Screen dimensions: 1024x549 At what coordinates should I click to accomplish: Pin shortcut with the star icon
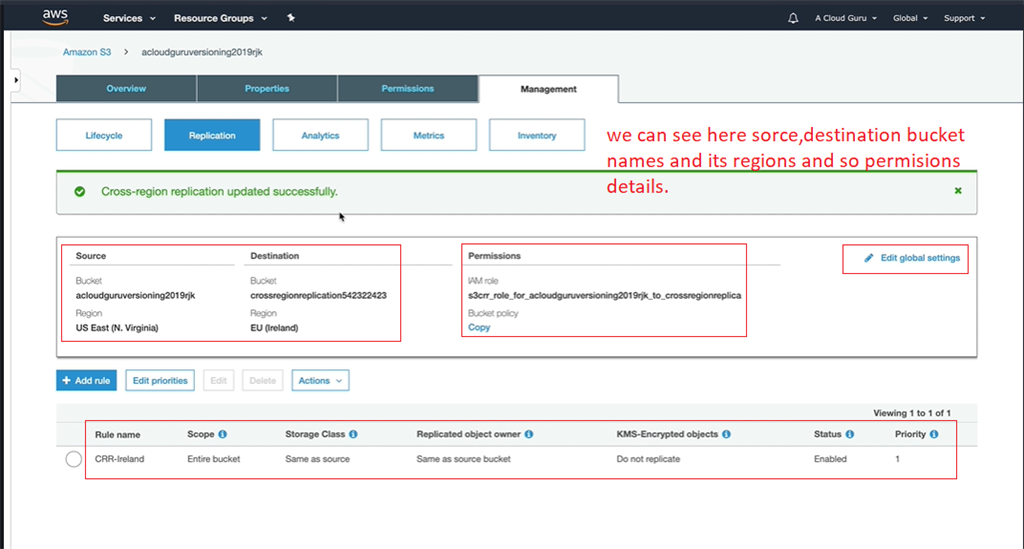point(291,18)
